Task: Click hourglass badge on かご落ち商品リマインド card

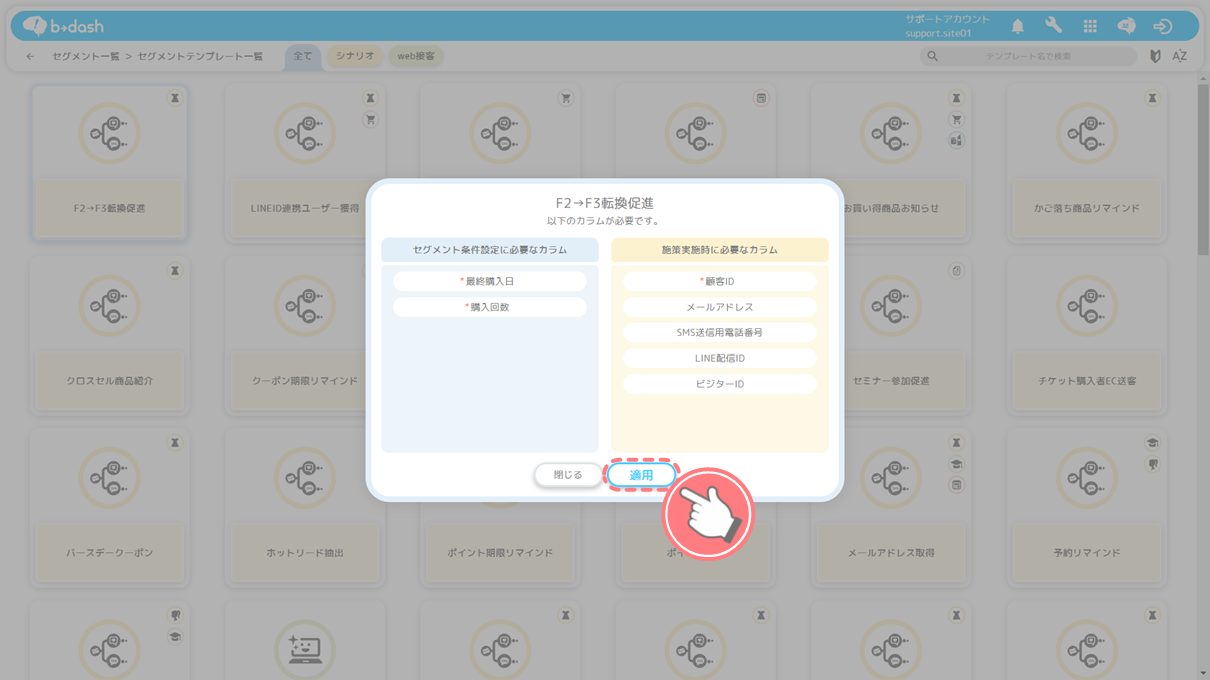Action: pyautogui.click(x=1152, y=99)
